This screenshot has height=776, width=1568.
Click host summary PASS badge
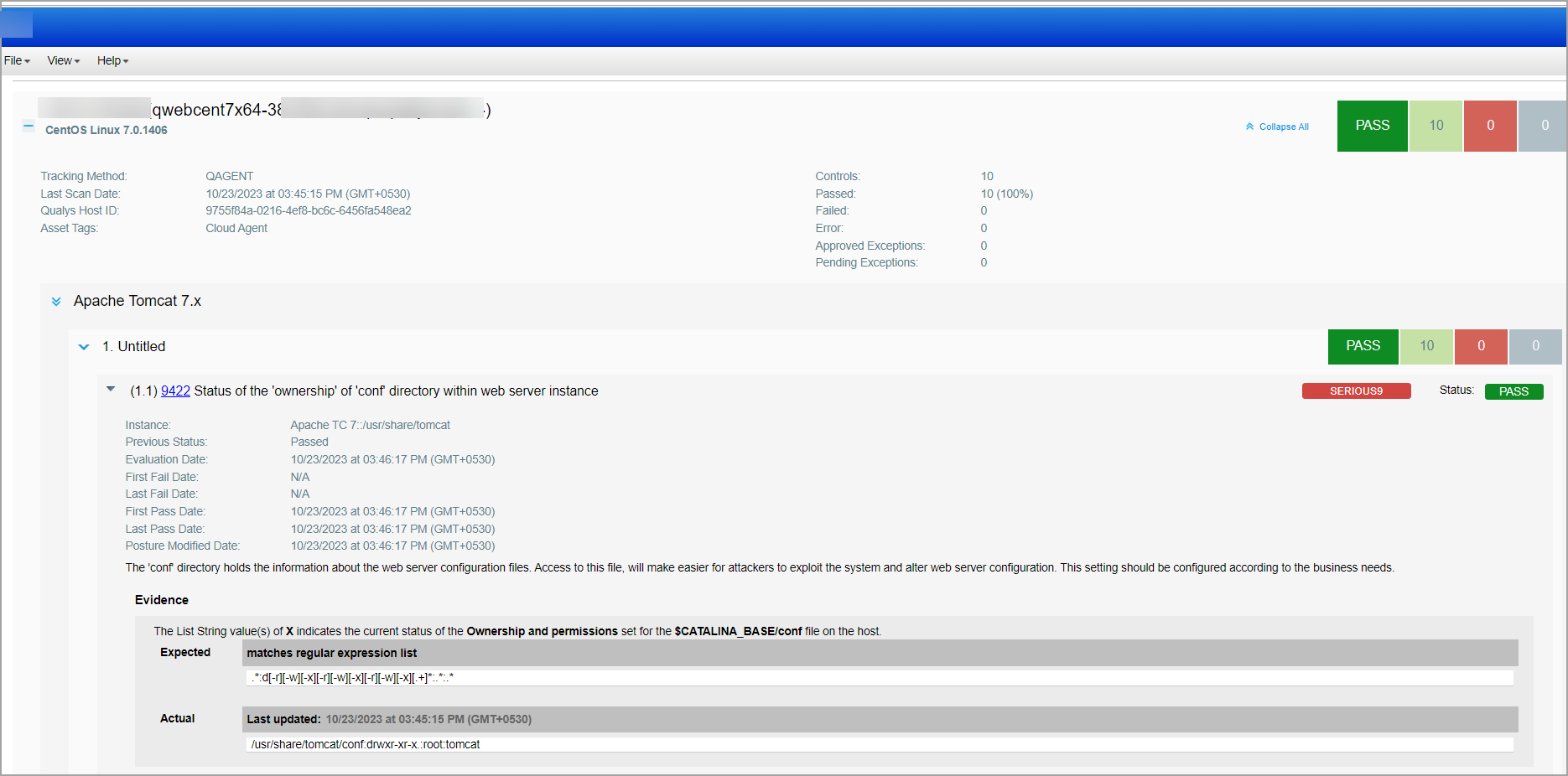pyautogui.click(x=1372, y=126)
